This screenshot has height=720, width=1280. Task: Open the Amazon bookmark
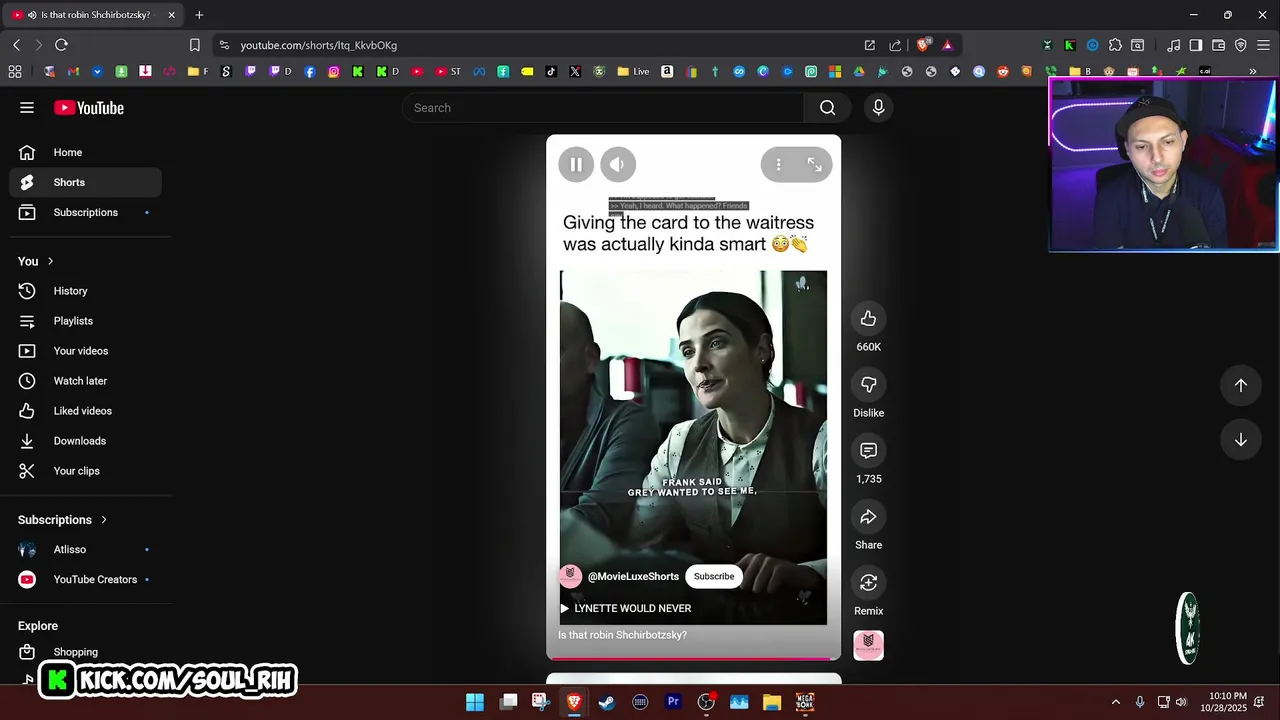pos(667,71)
